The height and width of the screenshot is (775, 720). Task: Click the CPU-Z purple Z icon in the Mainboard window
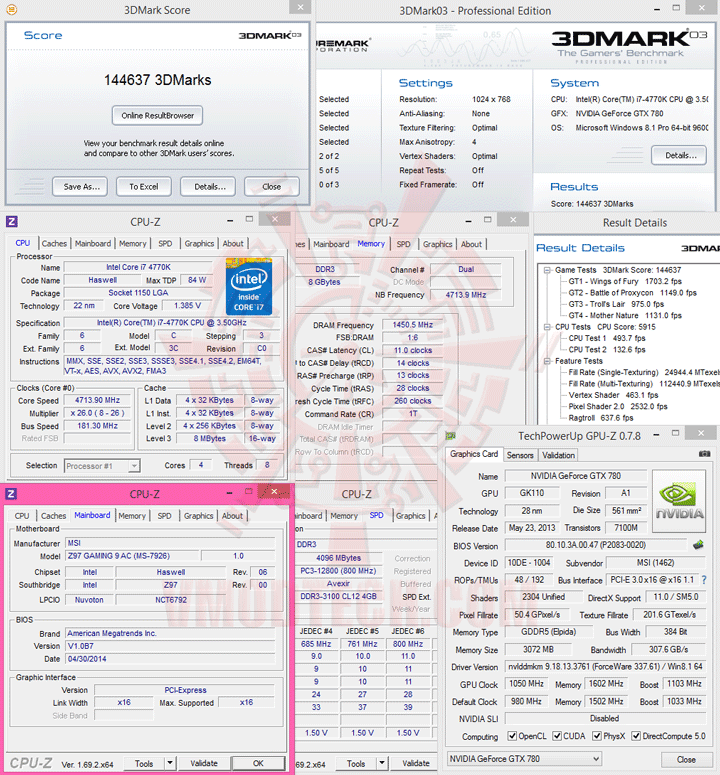pos(11,493)
